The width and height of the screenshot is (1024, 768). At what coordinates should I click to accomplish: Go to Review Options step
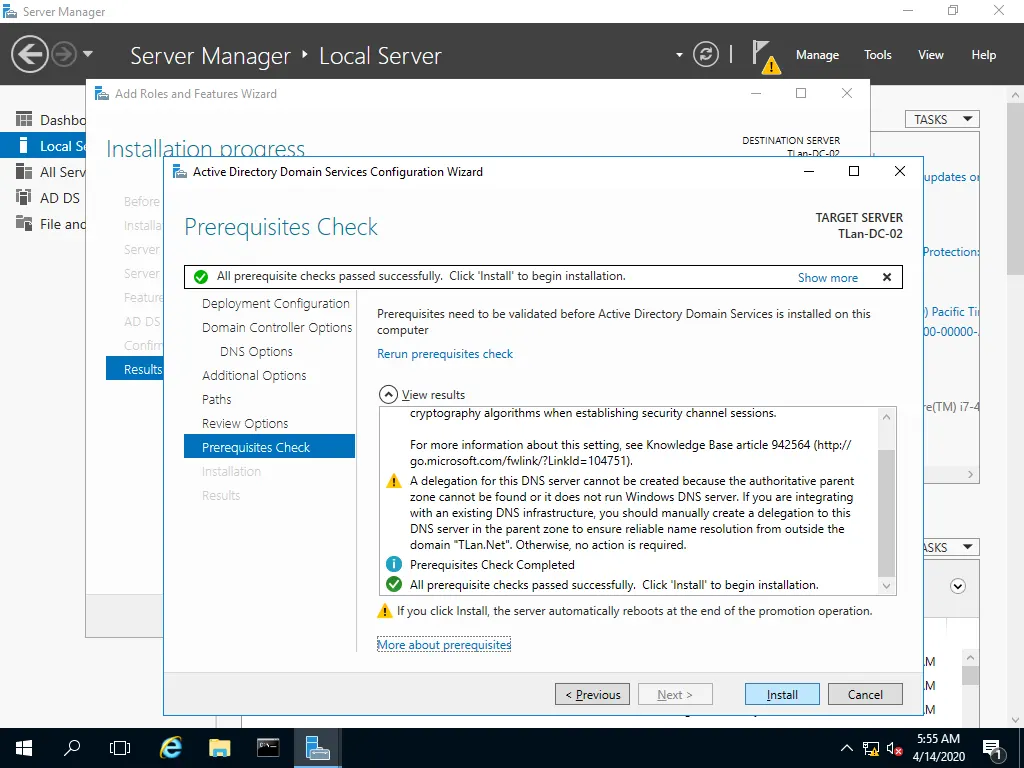tap(245, 423)
